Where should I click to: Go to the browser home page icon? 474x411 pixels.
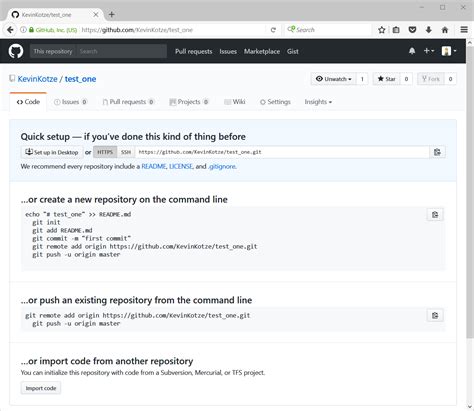(445, 30)
